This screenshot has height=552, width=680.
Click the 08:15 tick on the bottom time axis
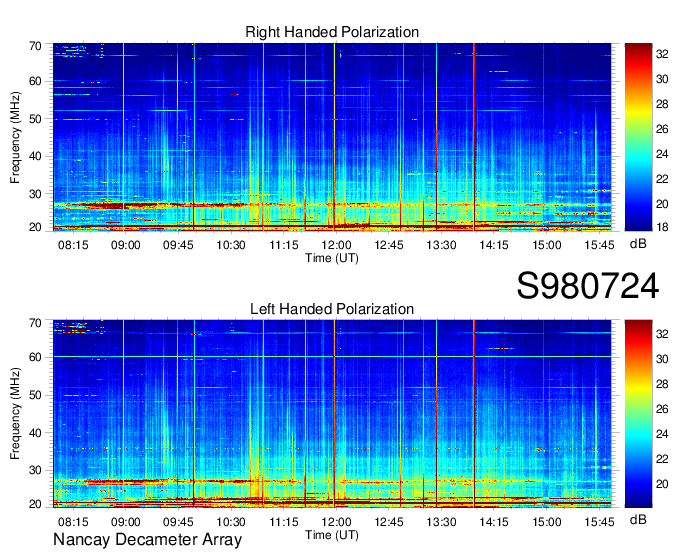[x=73, y=522]
